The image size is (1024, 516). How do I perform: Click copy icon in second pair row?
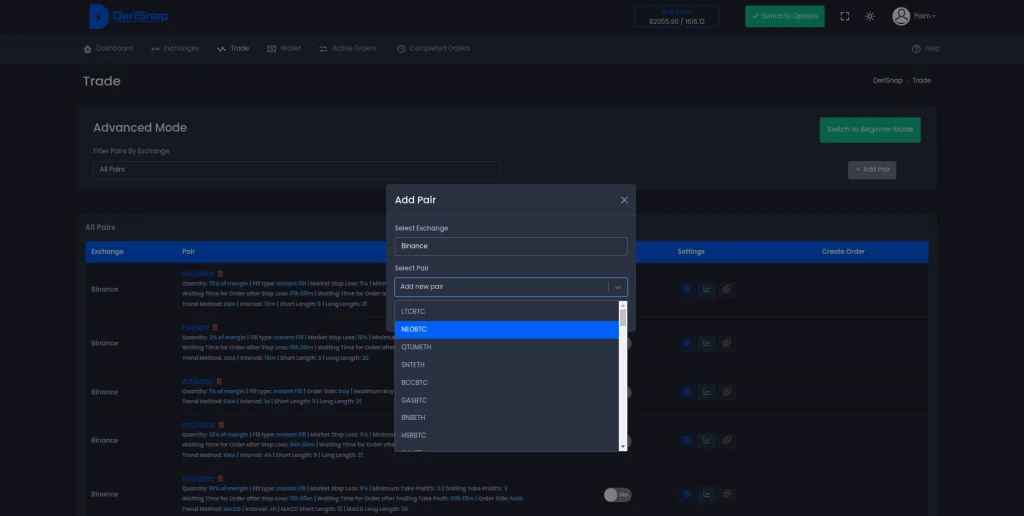(727, 343)
